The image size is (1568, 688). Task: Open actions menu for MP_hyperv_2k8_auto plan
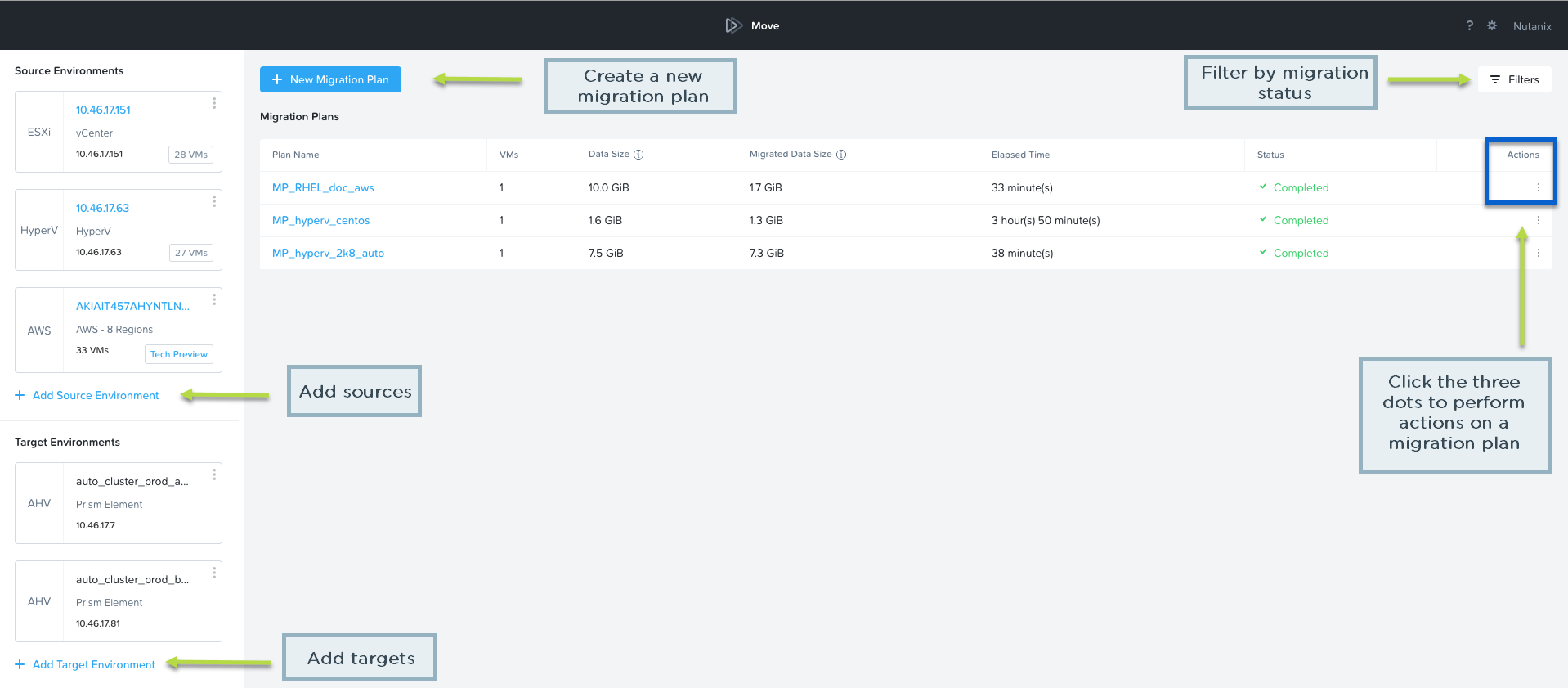1538,253
